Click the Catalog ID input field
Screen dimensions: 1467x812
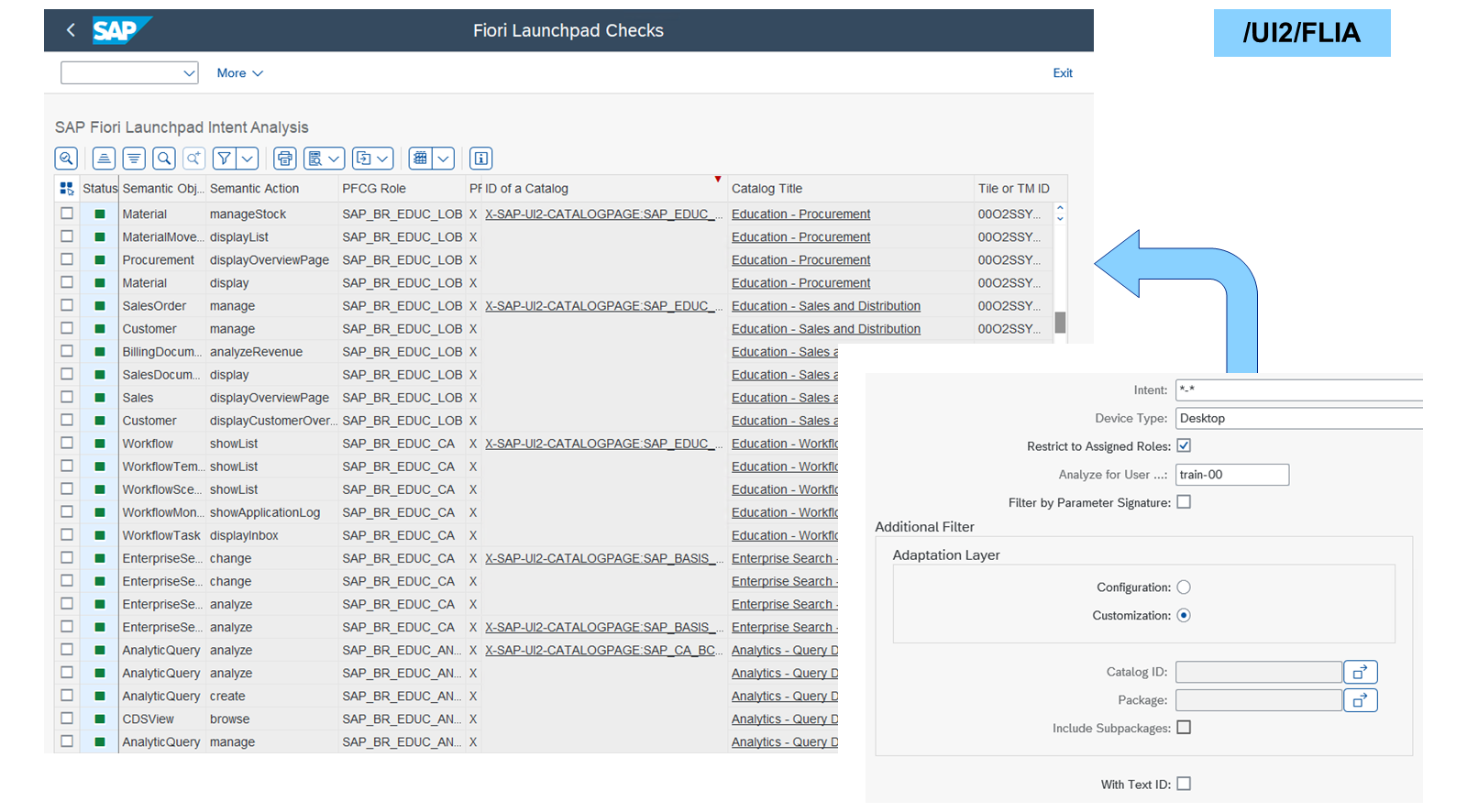pos(1258,673)
